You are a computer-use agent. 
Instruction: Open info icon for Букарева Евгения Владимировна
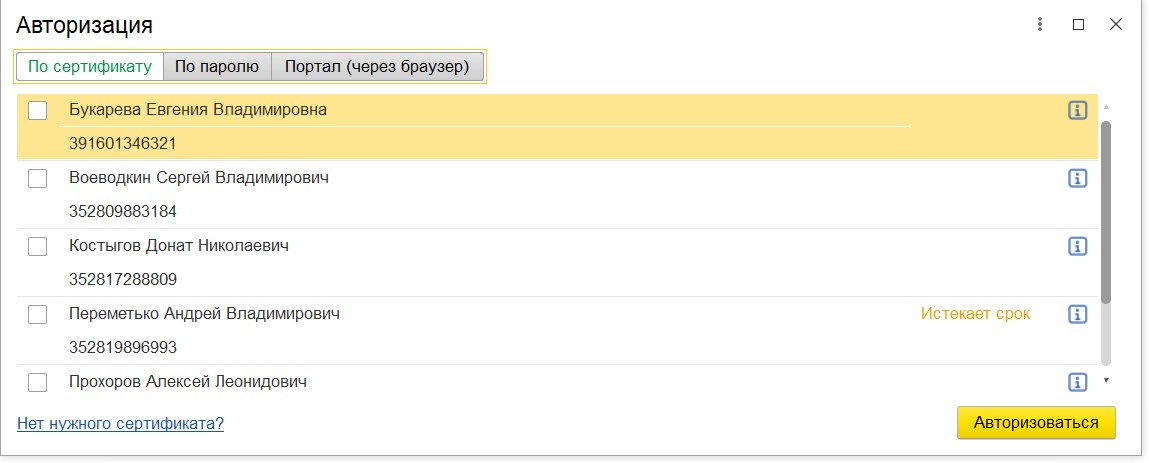click(1077, 110)
